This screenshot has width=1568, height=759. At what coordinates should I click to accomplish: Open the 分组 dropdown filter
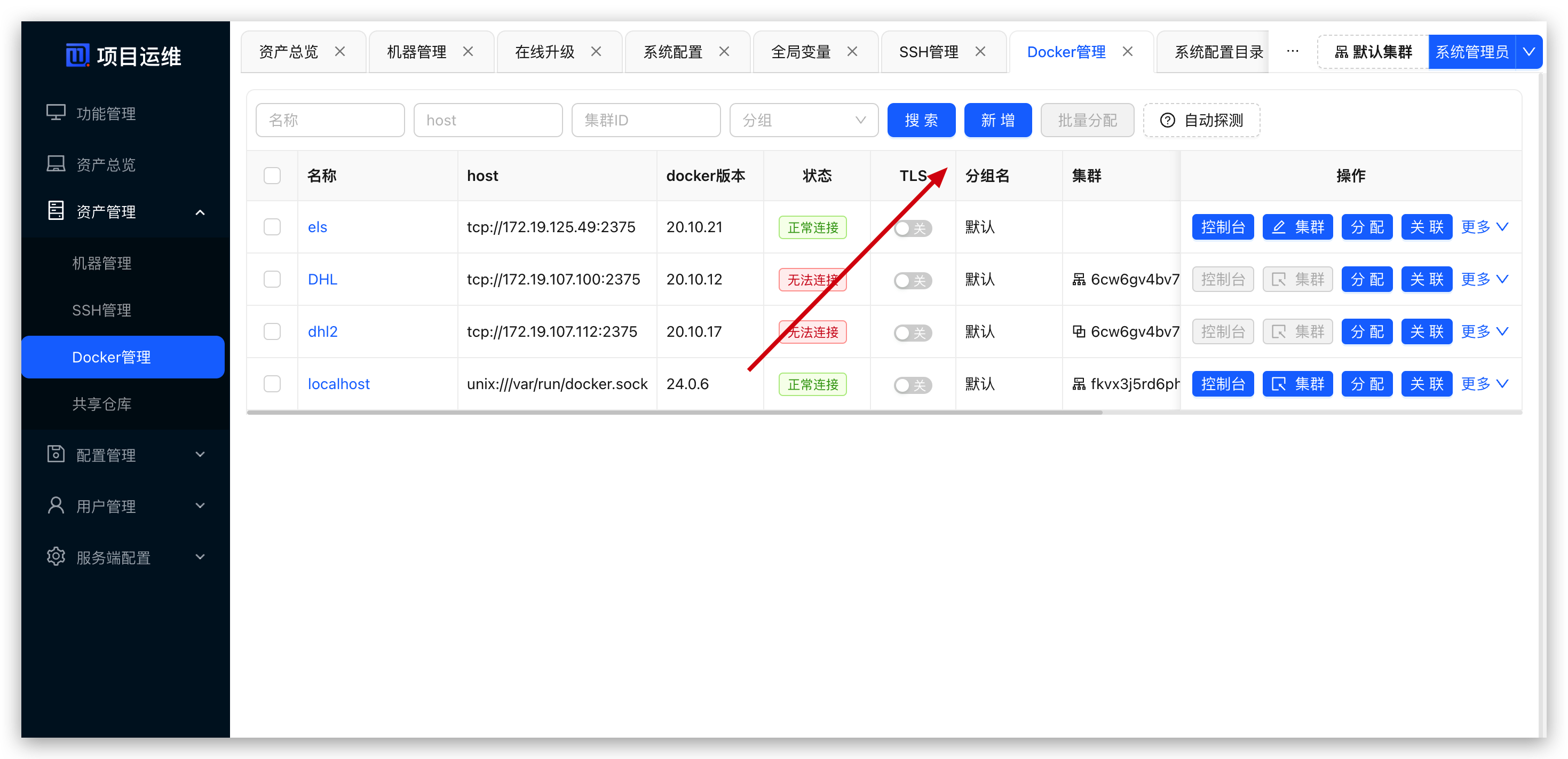click(803, 121)
